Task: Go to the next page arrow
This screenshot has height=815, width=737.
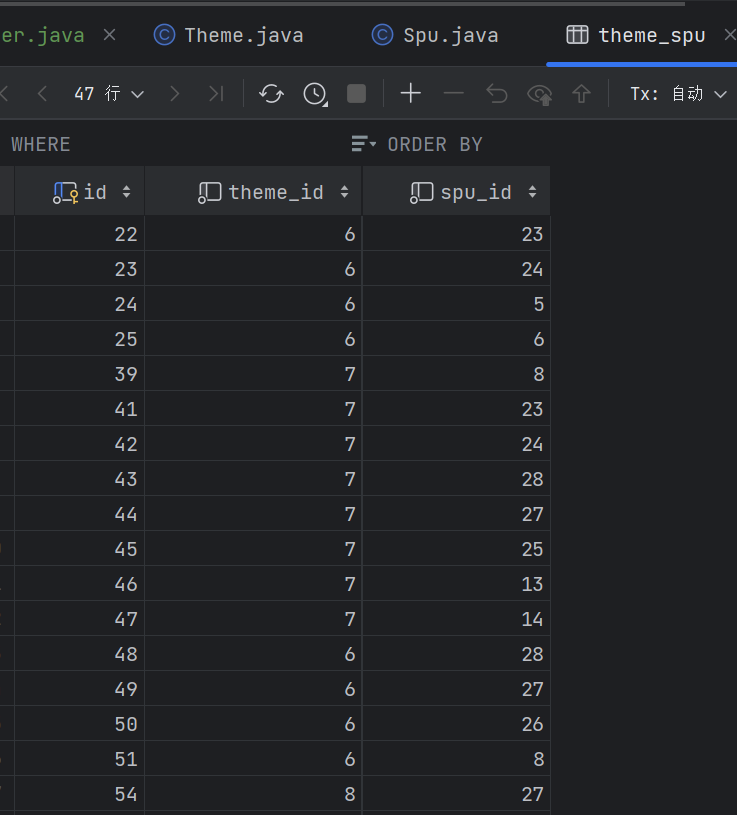Action: [x=175, y=94]
